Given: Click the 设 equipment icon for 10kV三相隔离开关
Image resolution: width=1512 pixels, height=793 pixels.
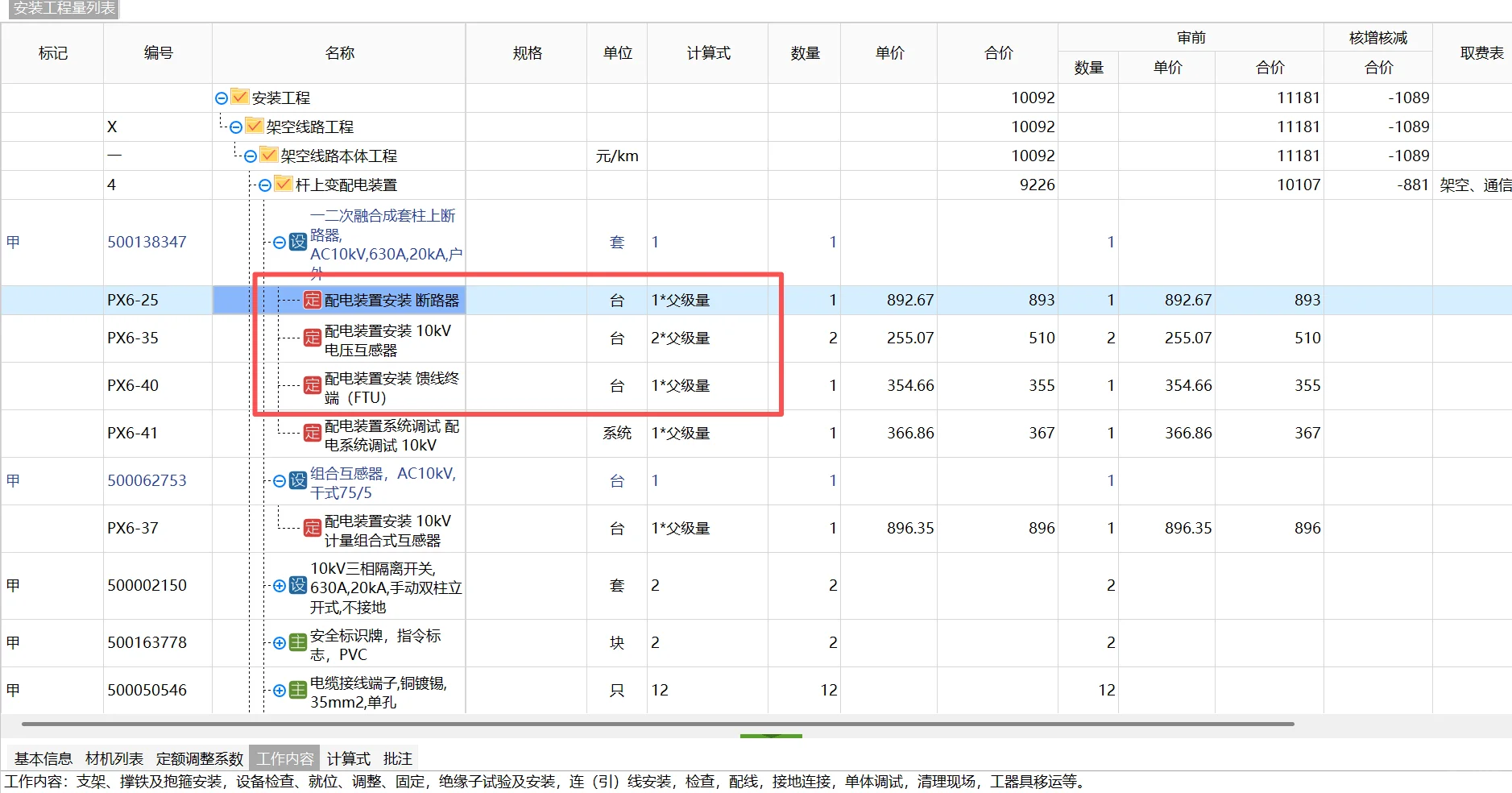Looking at the screenshot, I should pos(298,586).
